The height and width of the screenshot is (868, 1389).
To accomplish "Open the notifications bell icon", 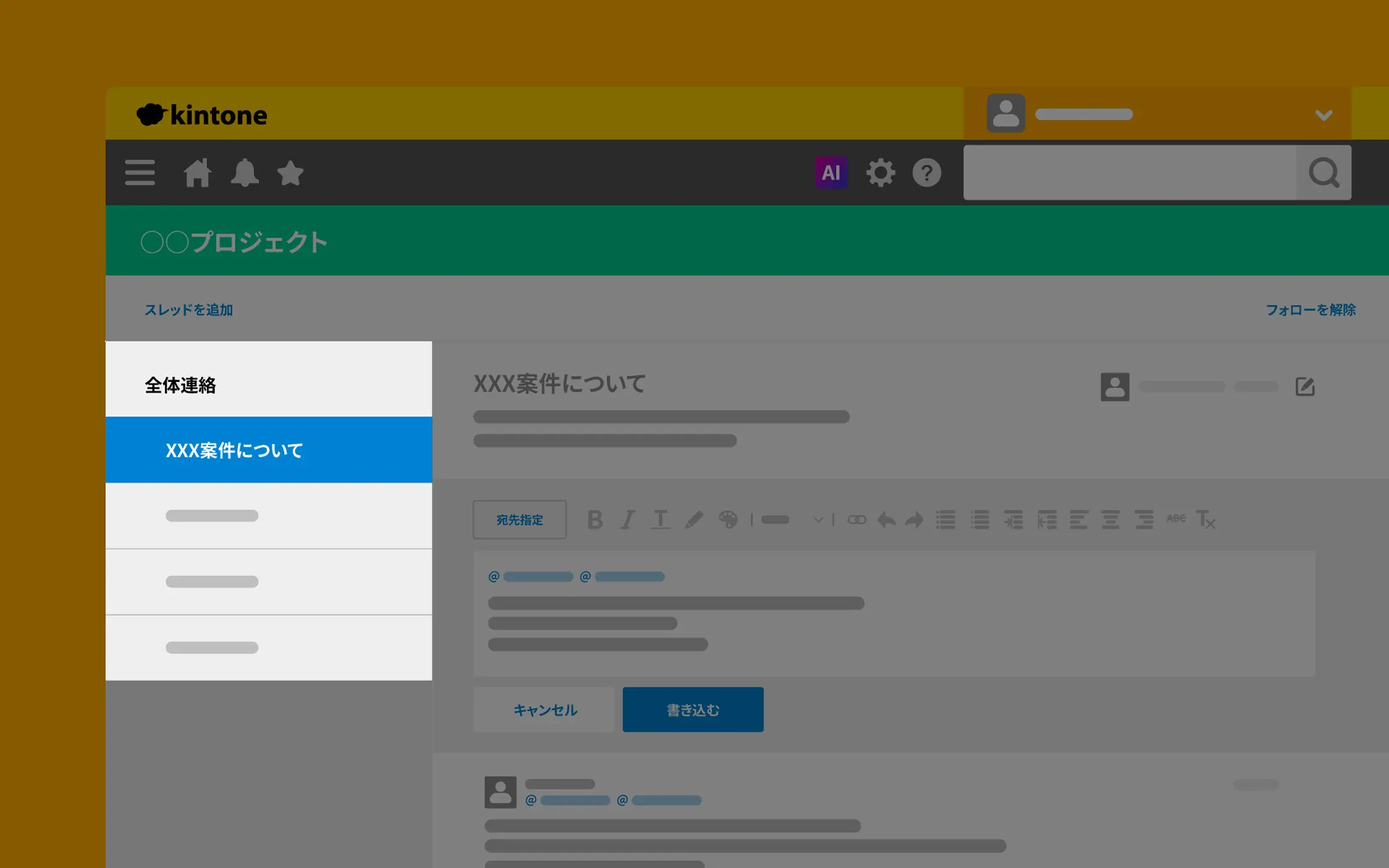I will 244,173.
